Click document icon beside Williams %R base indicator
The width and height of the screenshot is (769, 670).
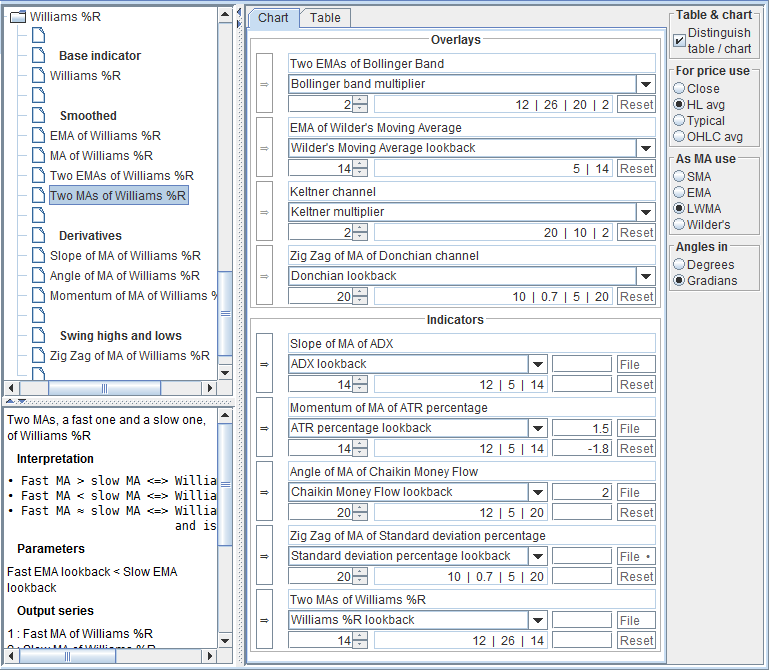point(38,76)
